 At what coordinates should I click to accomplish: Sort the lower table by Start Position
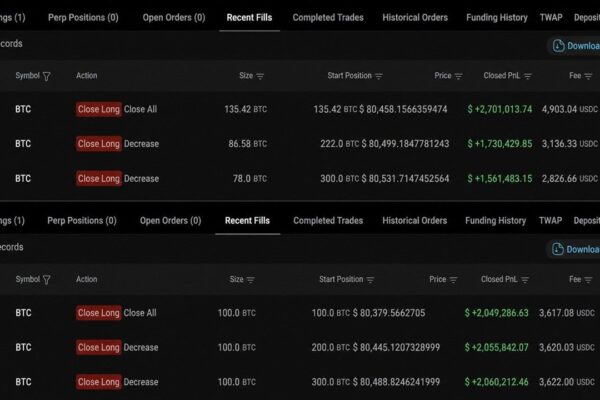coord(370,280)
